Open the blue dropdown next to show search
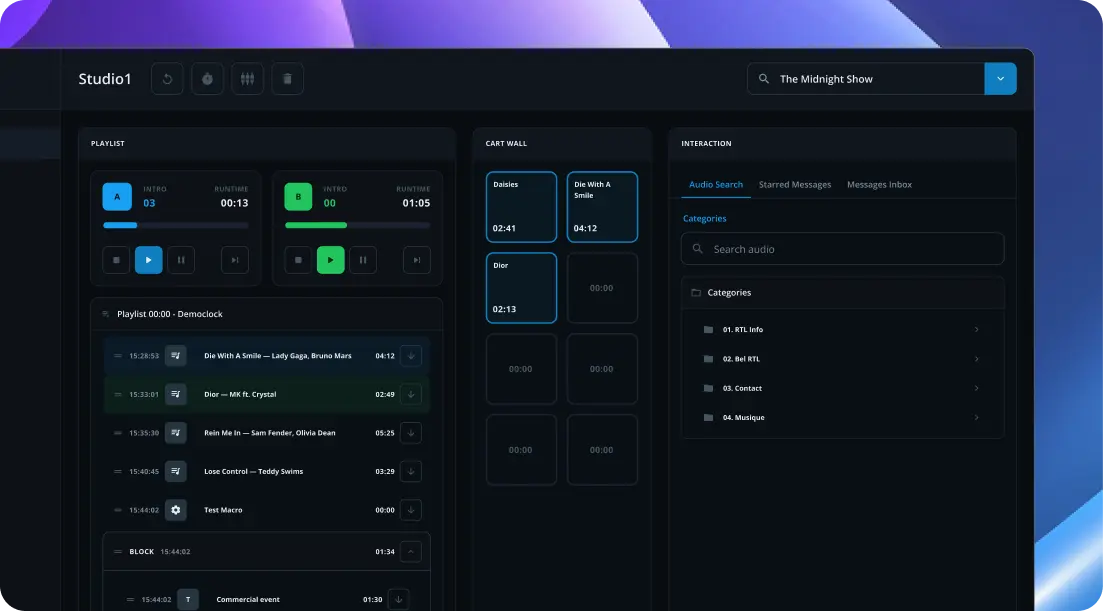 [x=1000, y=79]
